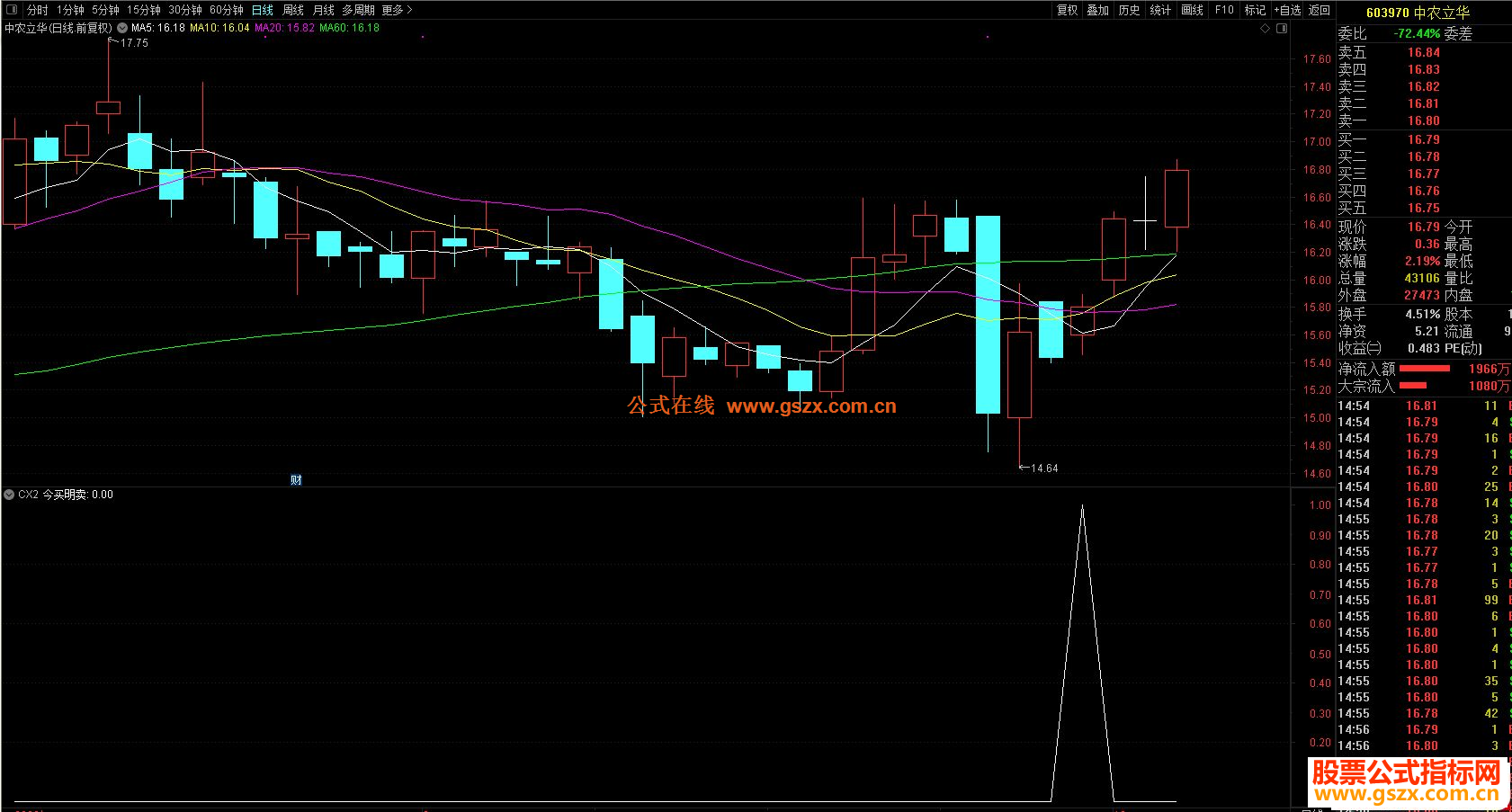
Task: Click the 外盘 value 27473
Action: [1422, 295]
